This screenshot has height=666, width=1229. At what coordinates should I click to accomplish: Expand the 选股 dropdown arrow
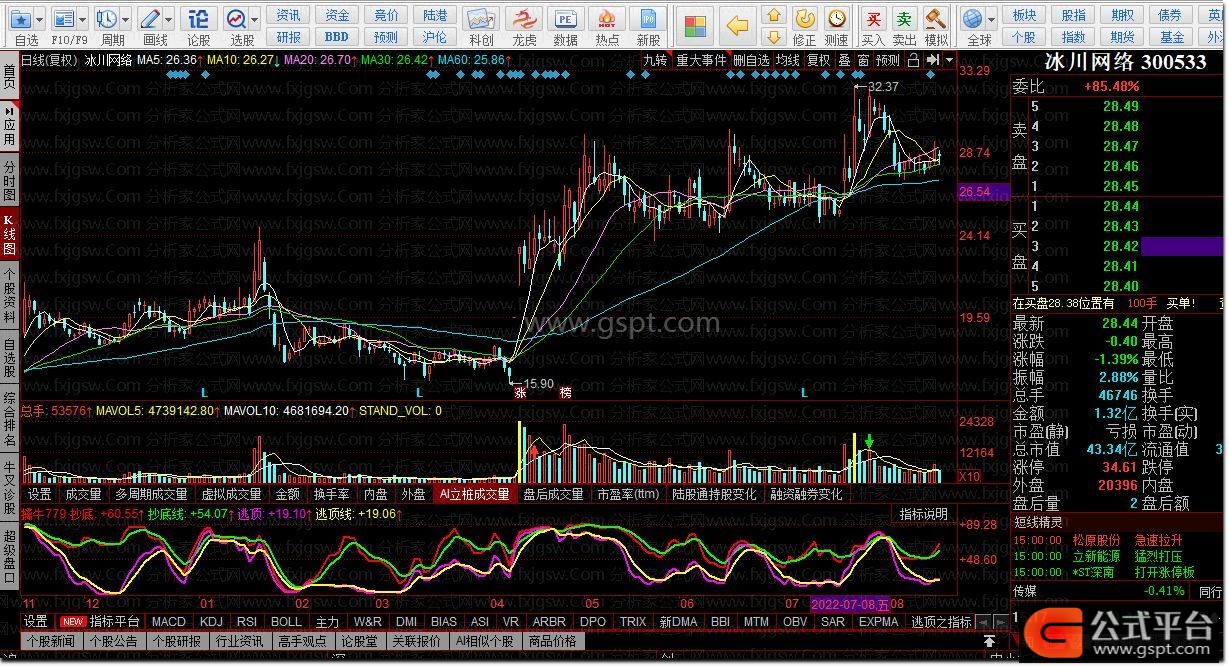256,18
